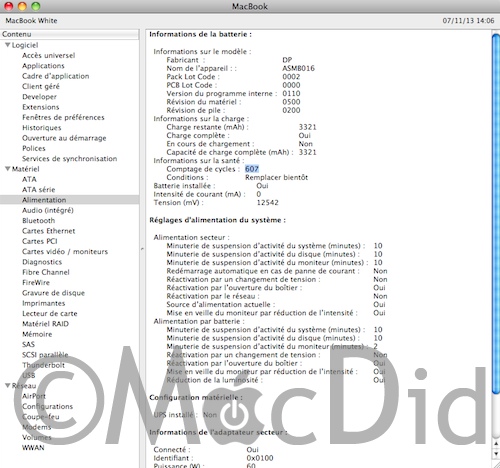
Task: Select Fenêtres de préférences
Action: point(63,117)
